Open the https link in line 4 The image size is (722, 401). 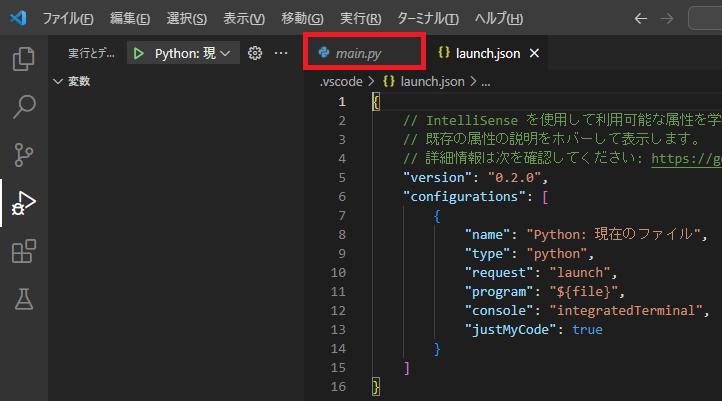[686, 159]
